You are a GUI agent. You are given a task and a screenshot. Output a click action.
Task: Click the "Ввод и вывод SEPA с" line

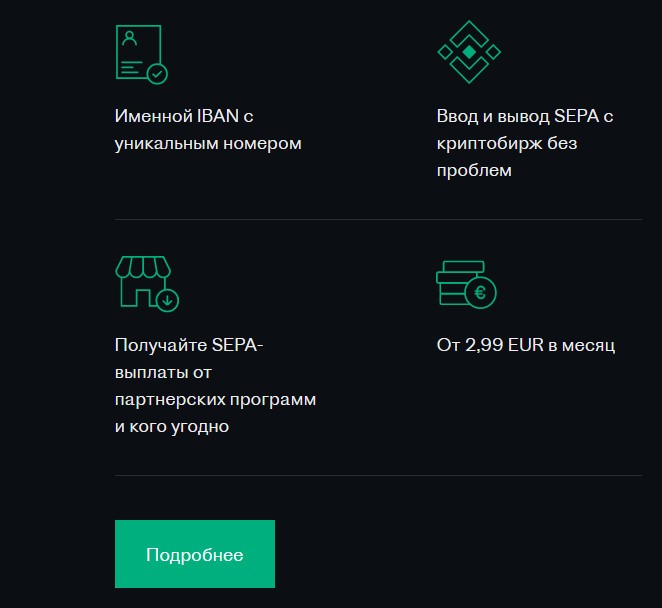coord(525,116)
